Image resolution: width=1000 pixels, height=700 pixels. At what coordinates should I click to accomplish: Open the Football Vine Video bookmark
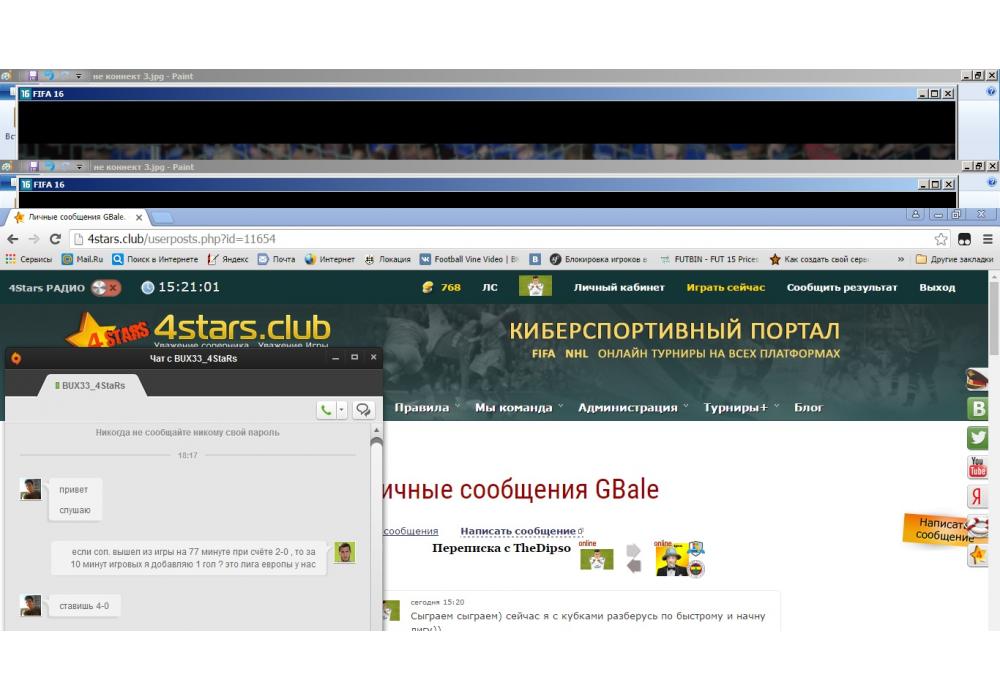tap(469, 259)
